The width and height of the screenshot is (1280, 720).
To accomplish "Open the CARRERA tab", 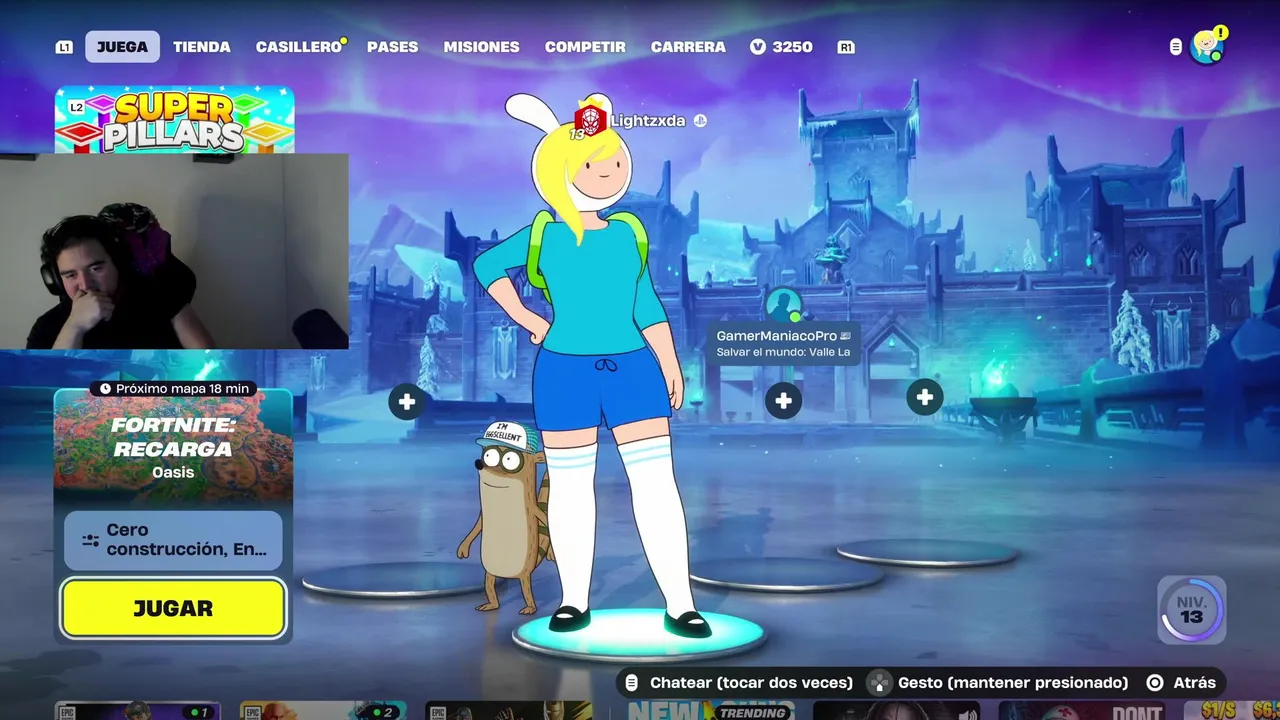I will [x=688, y=47].
